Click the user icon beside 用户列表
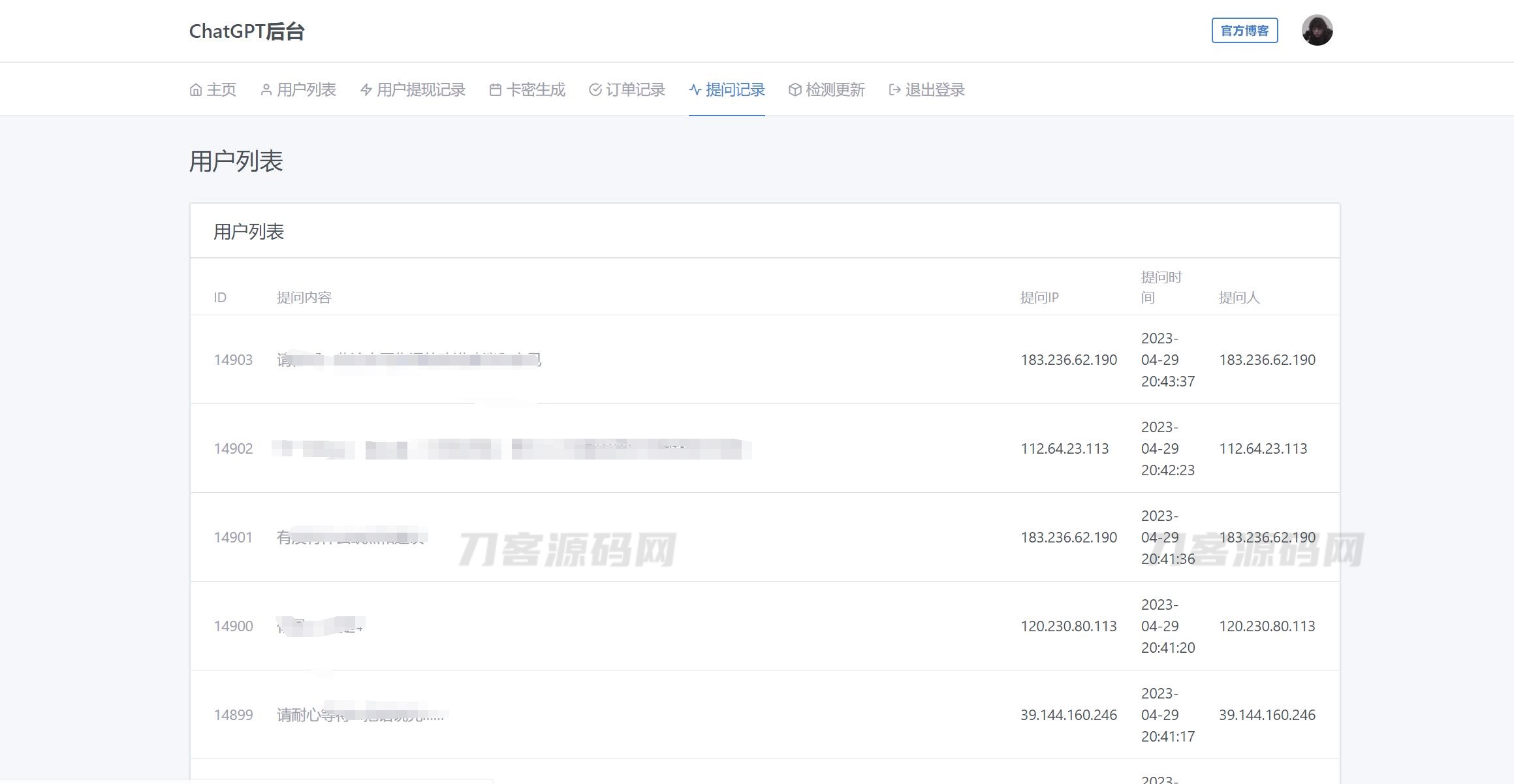The height and width of the screenshot is (784, 1514). point(266,90)
